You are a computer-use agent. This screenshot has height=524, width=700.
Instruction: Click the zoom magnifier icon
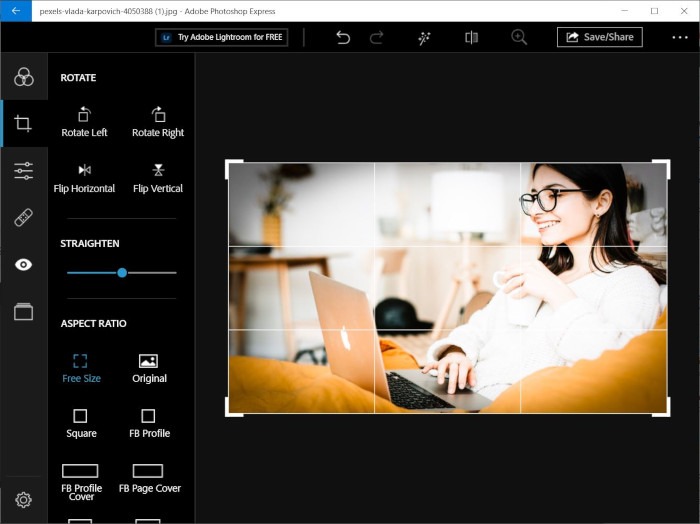click(x=519, y=37)
